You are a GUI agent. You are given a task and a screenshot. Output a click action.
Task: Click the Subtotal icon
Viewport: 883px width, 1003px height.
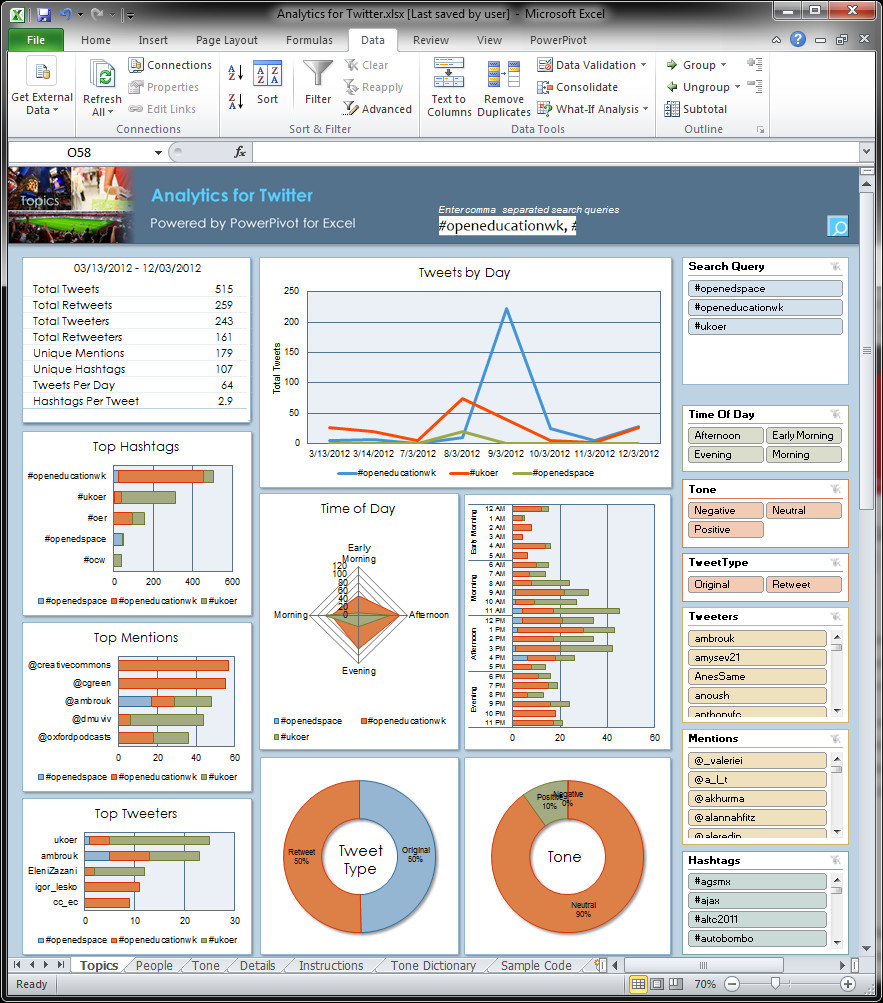click(x=700, y=108)
